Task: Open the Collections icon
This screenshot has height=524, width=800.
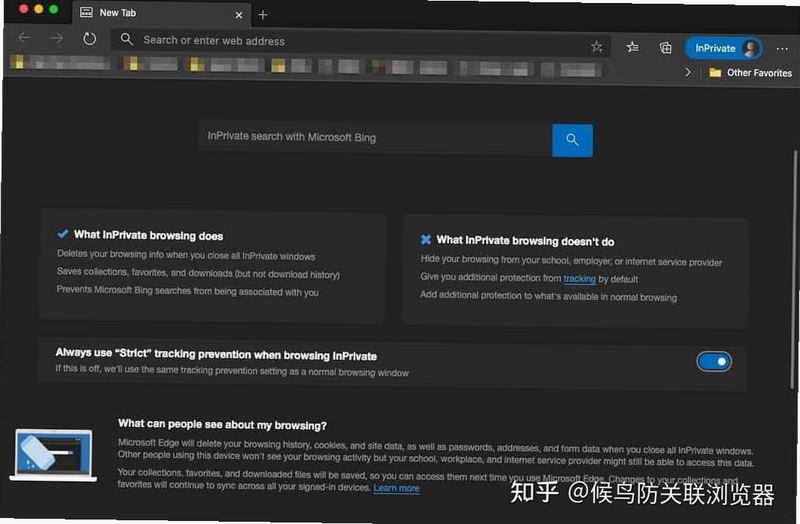Action: coord(665,48)
